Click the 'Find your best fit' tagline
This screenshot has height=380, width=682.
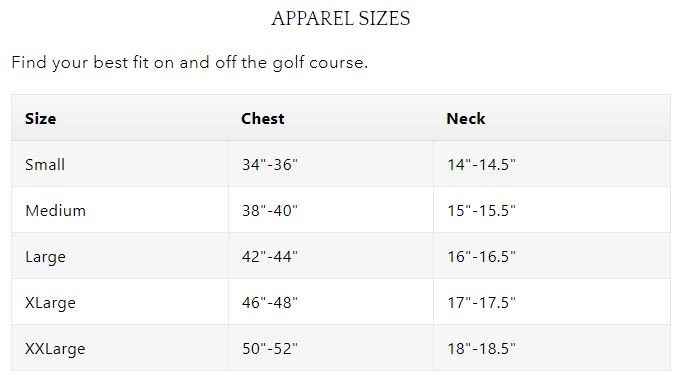click(190, 63)
